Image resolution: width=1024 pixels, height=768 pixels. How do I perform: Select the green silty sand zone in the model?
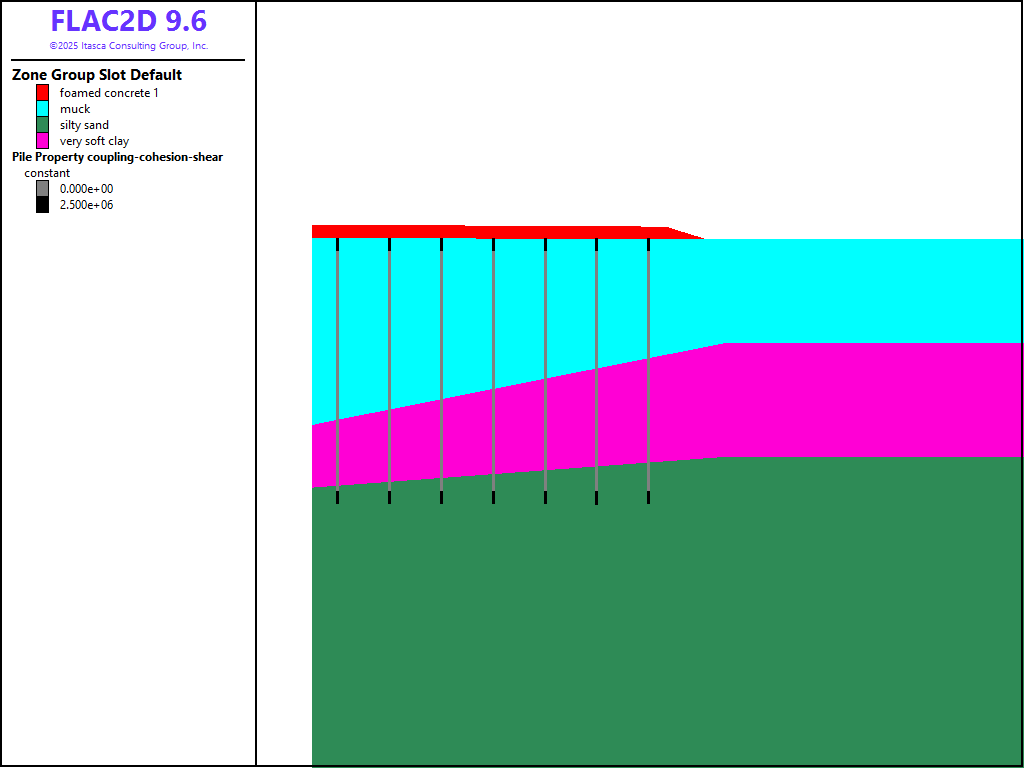click(x=660, y=620)
